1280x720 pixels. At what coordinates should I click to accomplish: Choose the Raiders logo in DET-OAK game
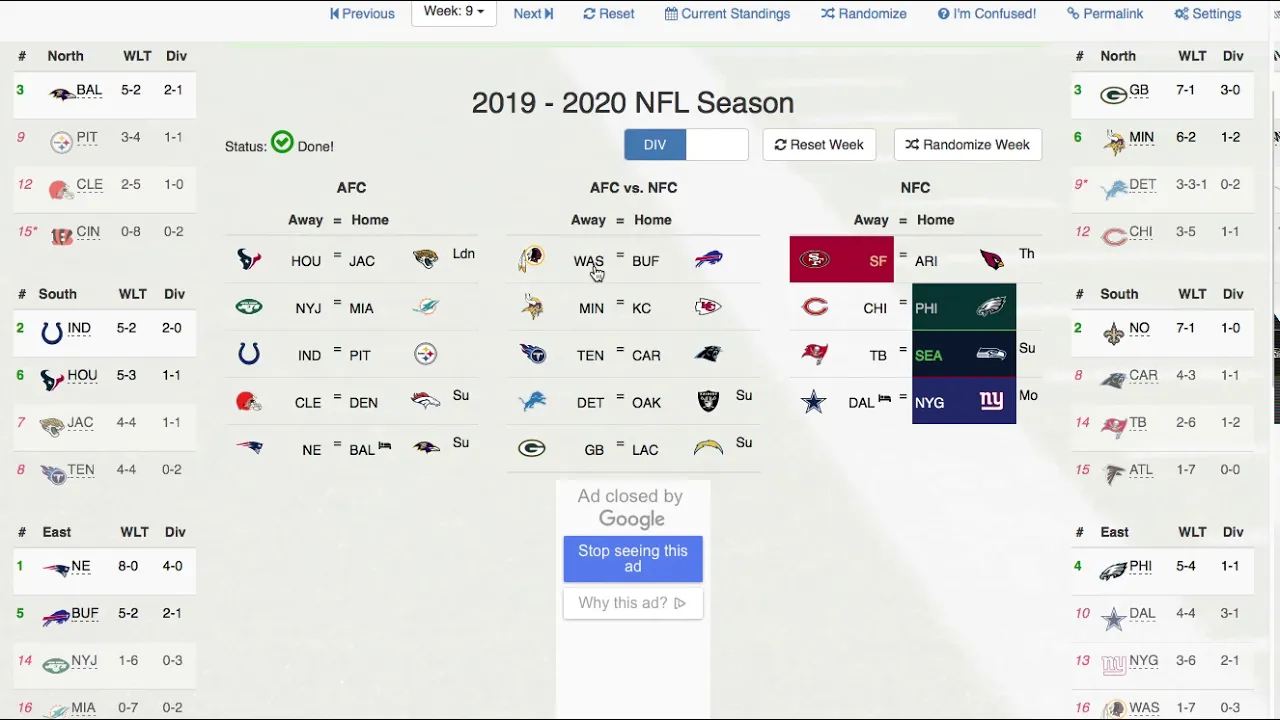click(x=709, y=401)
